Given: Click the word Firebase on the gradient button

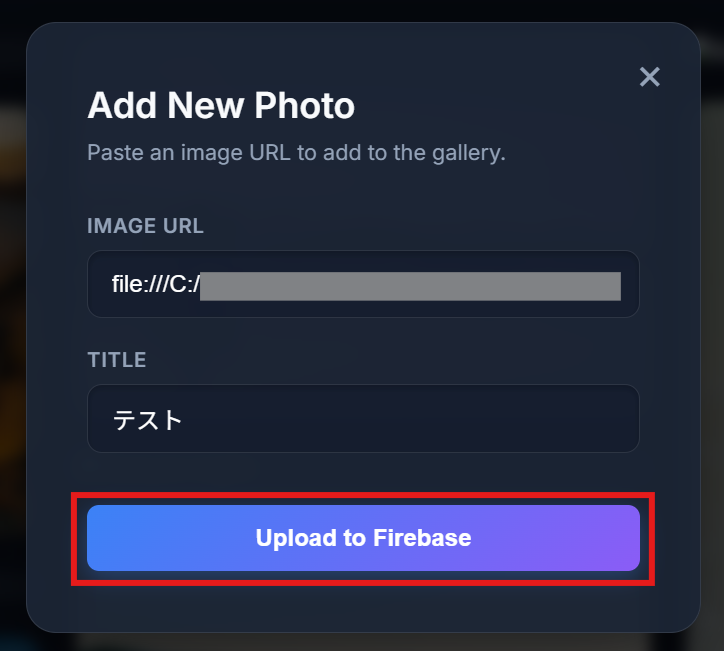Looking at the screenshot, I should (422, 537).
